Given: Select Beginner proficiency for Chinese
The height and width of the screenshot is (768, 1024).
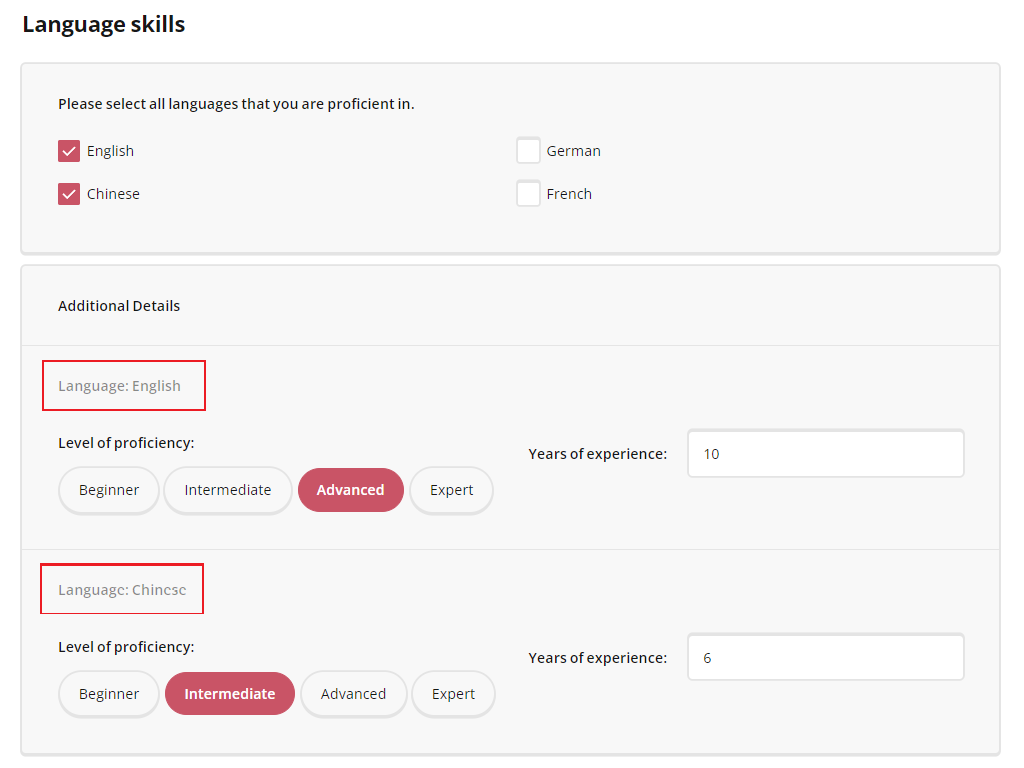Looking at the screenshot, I should pos(108,693).
